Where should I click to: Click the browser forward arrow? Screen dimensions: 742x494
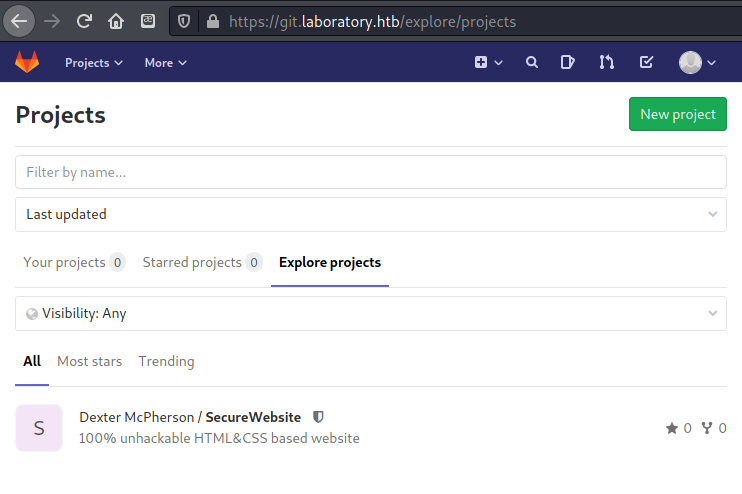pos(52,21)
